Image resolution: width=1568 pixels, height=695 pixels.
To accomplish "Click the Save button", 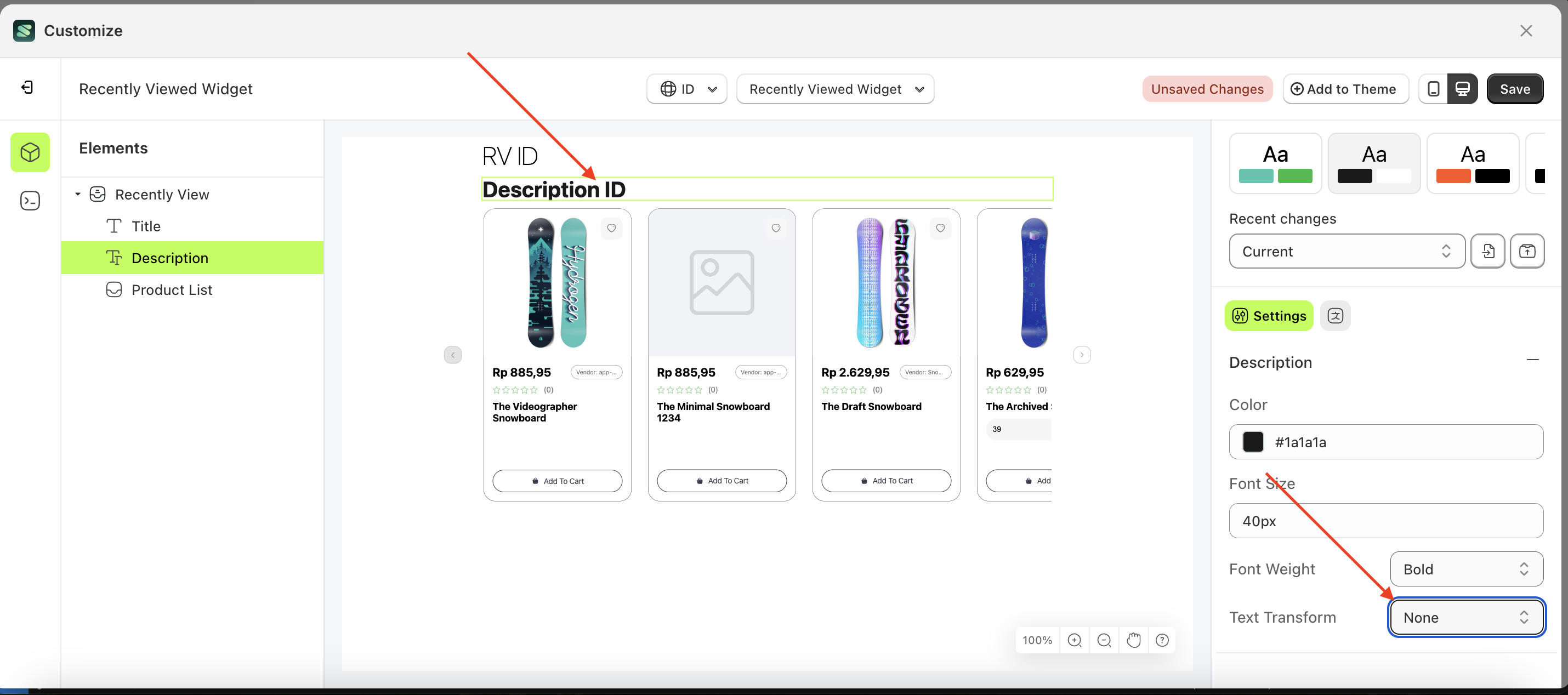I will tap(1515, 88).
